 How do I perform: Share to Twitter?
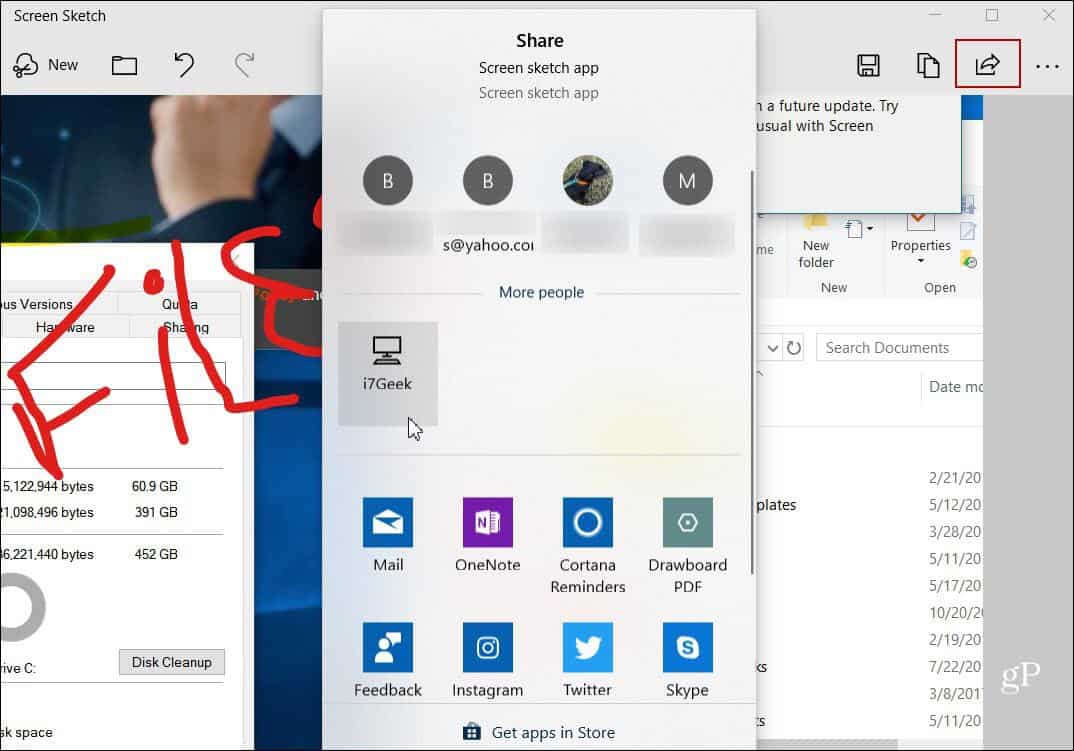(588, 660)
